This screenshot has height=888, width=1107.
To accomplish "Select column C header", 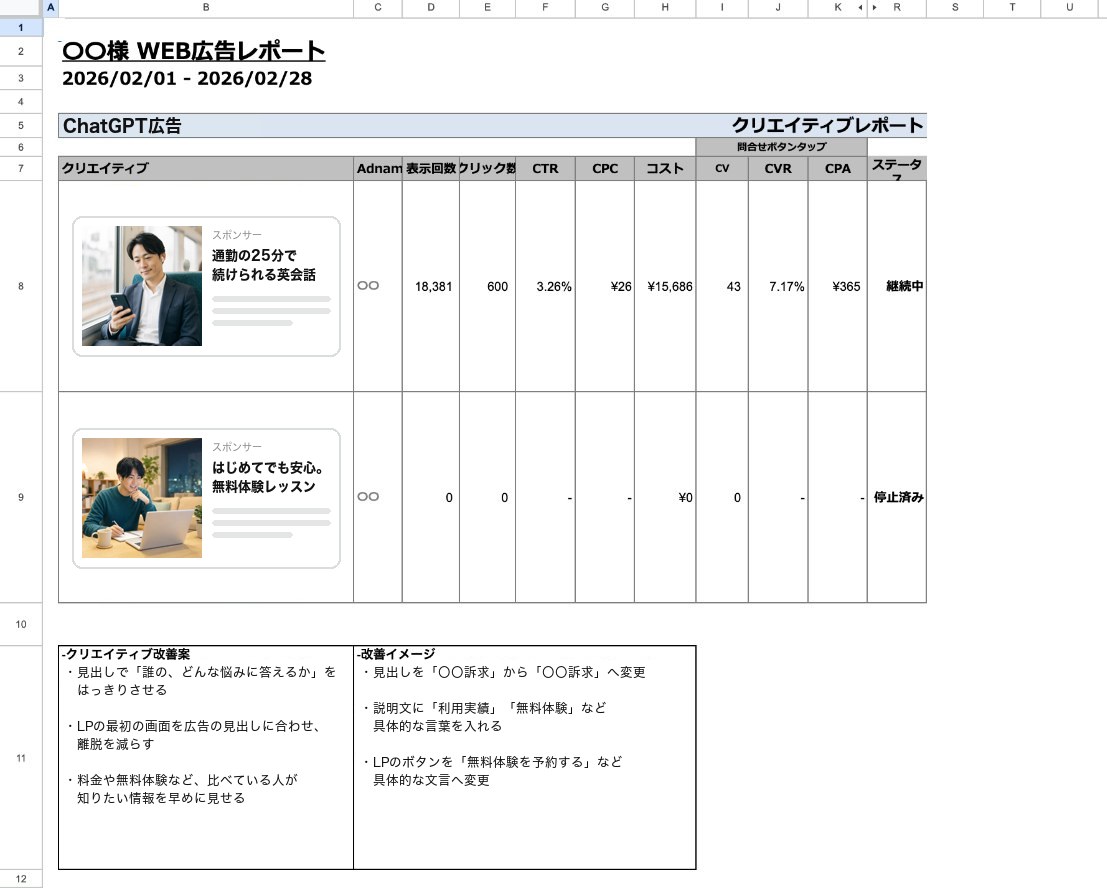I will tap(378, 8).
